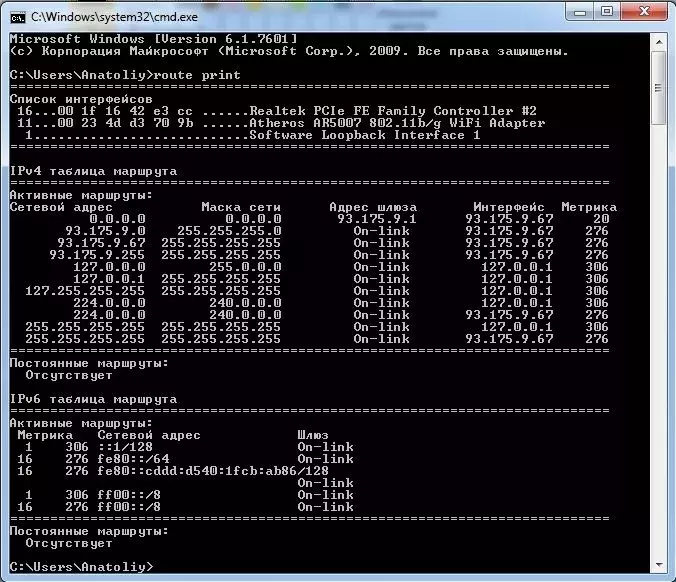Open the cmd.exe system menu icon
This screenshot has height=582, width=676.
[18, 18]
